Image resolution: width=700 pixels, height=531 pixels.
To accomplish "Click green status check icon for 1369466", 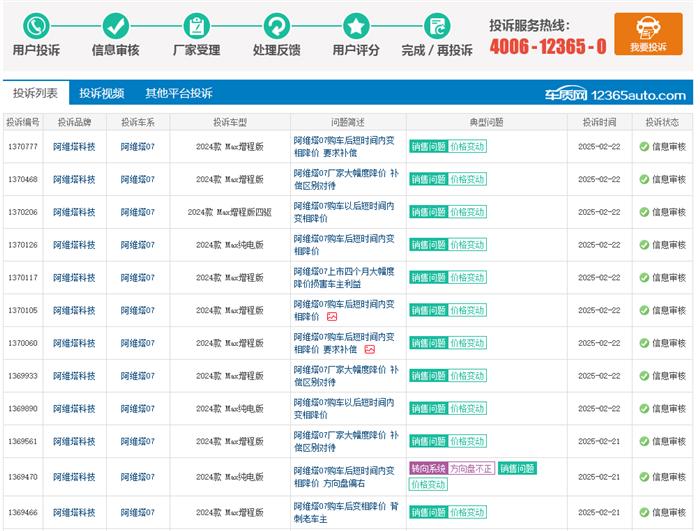I will pyautogui.click(x=644, y=512).
